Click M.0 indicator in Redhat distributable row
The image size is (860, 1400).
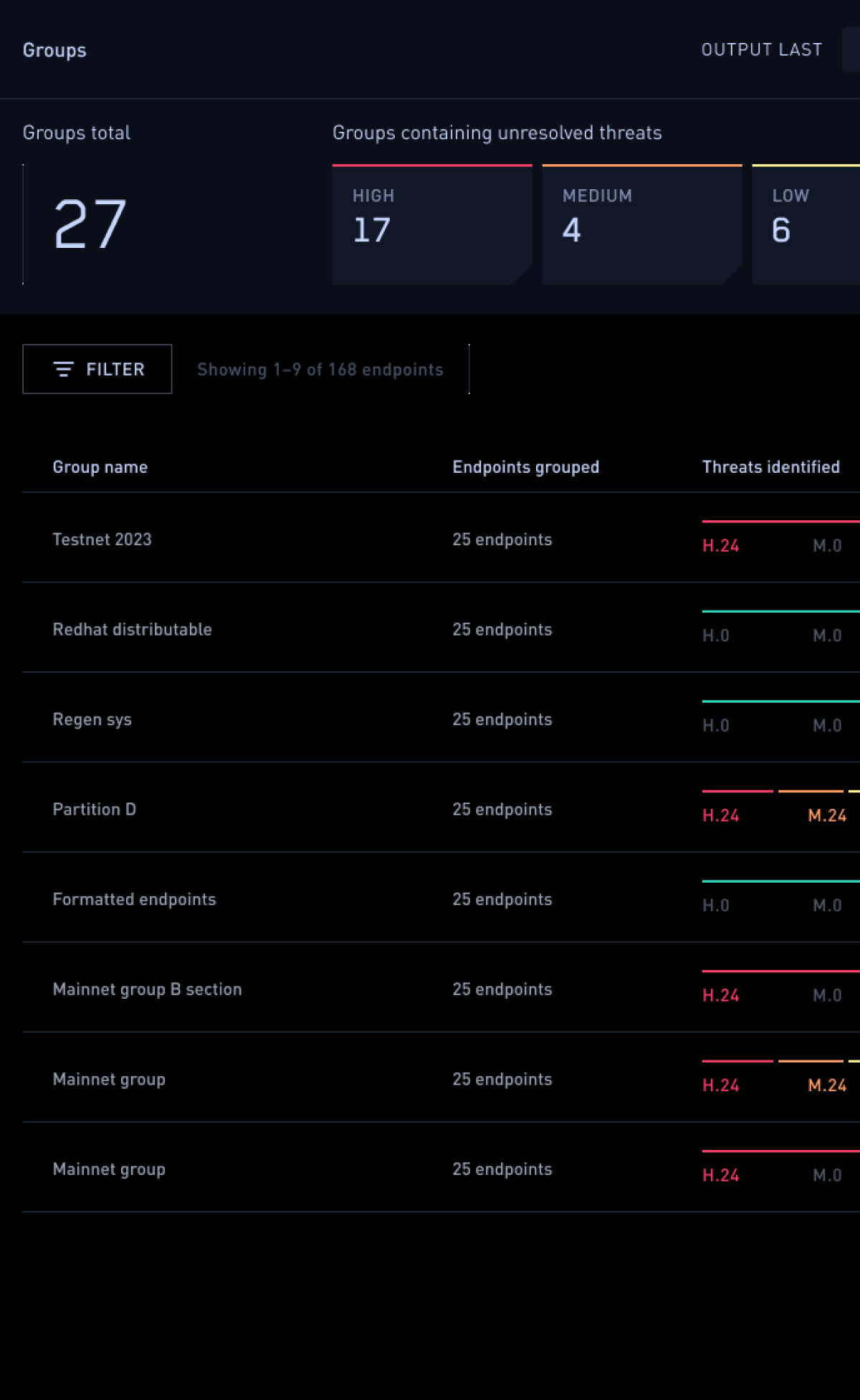[x=827, y=636]
